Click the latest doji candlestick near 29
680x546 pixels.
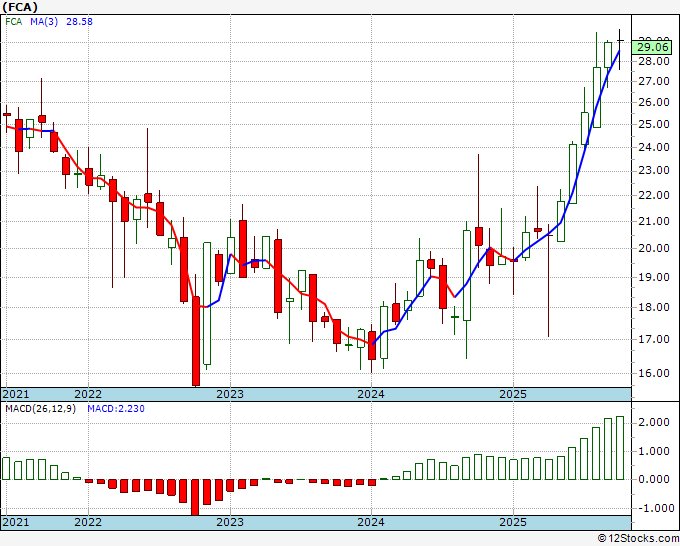tap(620, 49)
